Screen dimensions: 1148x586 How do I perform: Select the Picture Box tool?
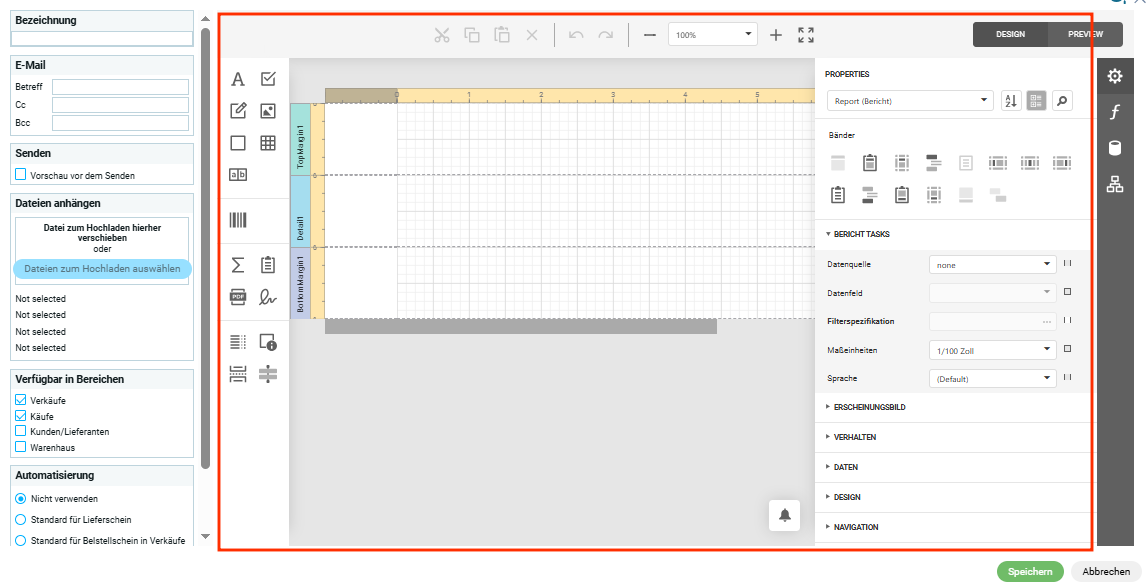point(268,111)
